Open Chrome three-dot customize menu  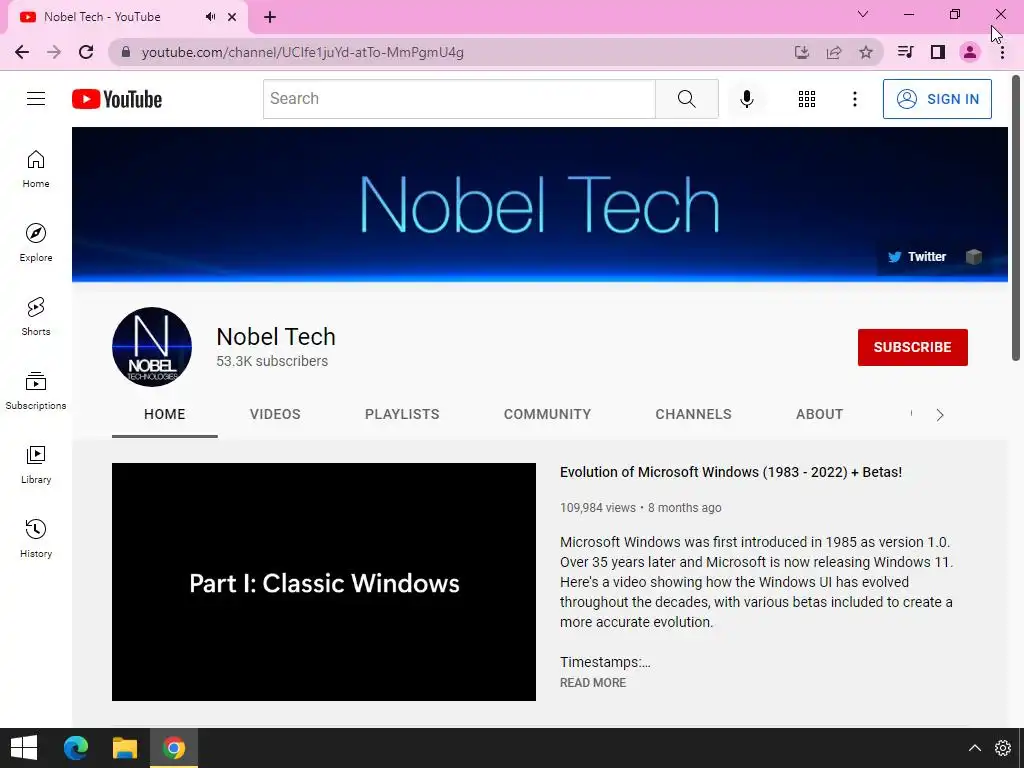click(x=1002, y=52)
